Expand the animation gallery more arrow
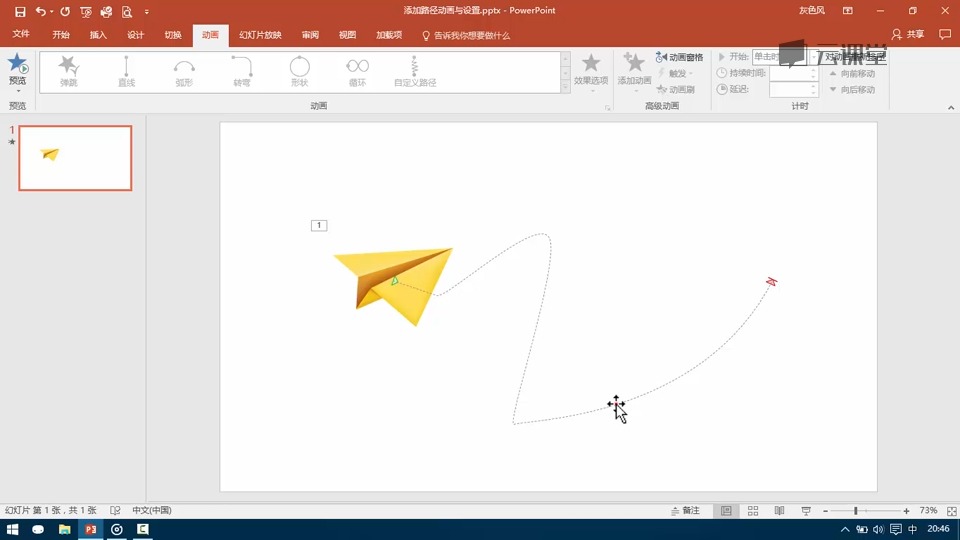The image size is (960, 540). point(565,88)
